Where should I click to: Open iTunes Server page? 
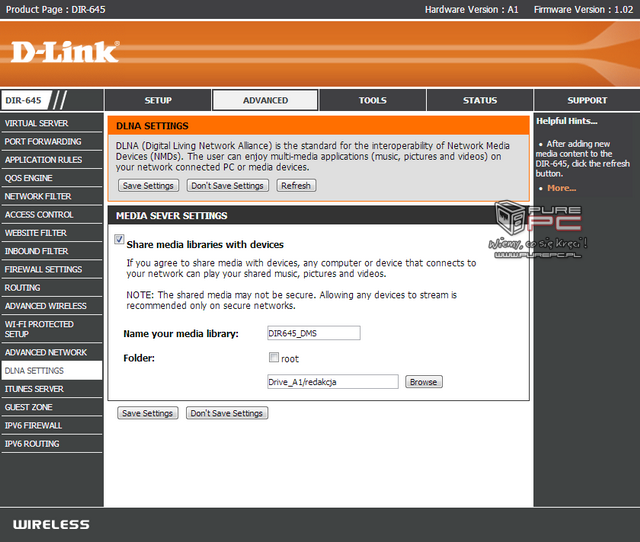click(51, 389)
